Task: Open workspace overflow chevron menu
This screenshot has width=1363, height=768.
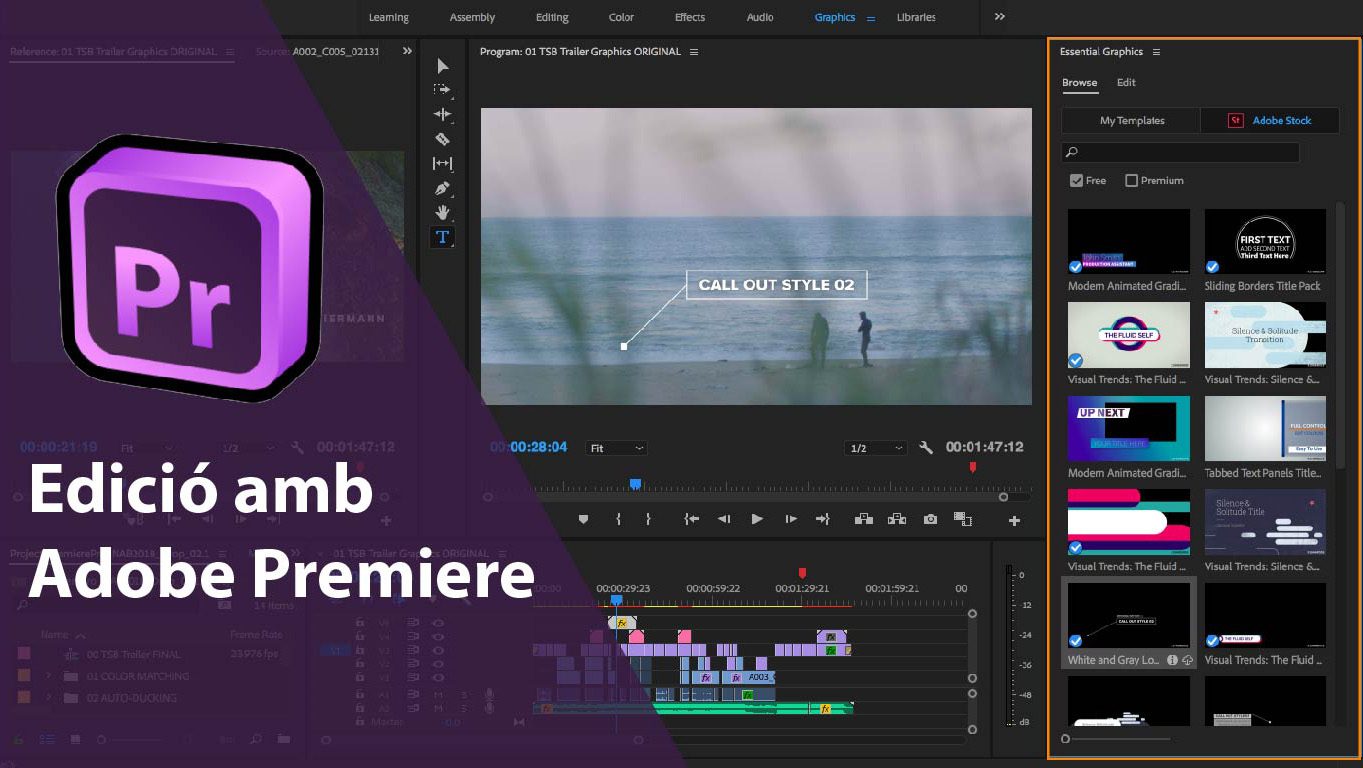Action: pyautogui.click(x=999, y=16)
